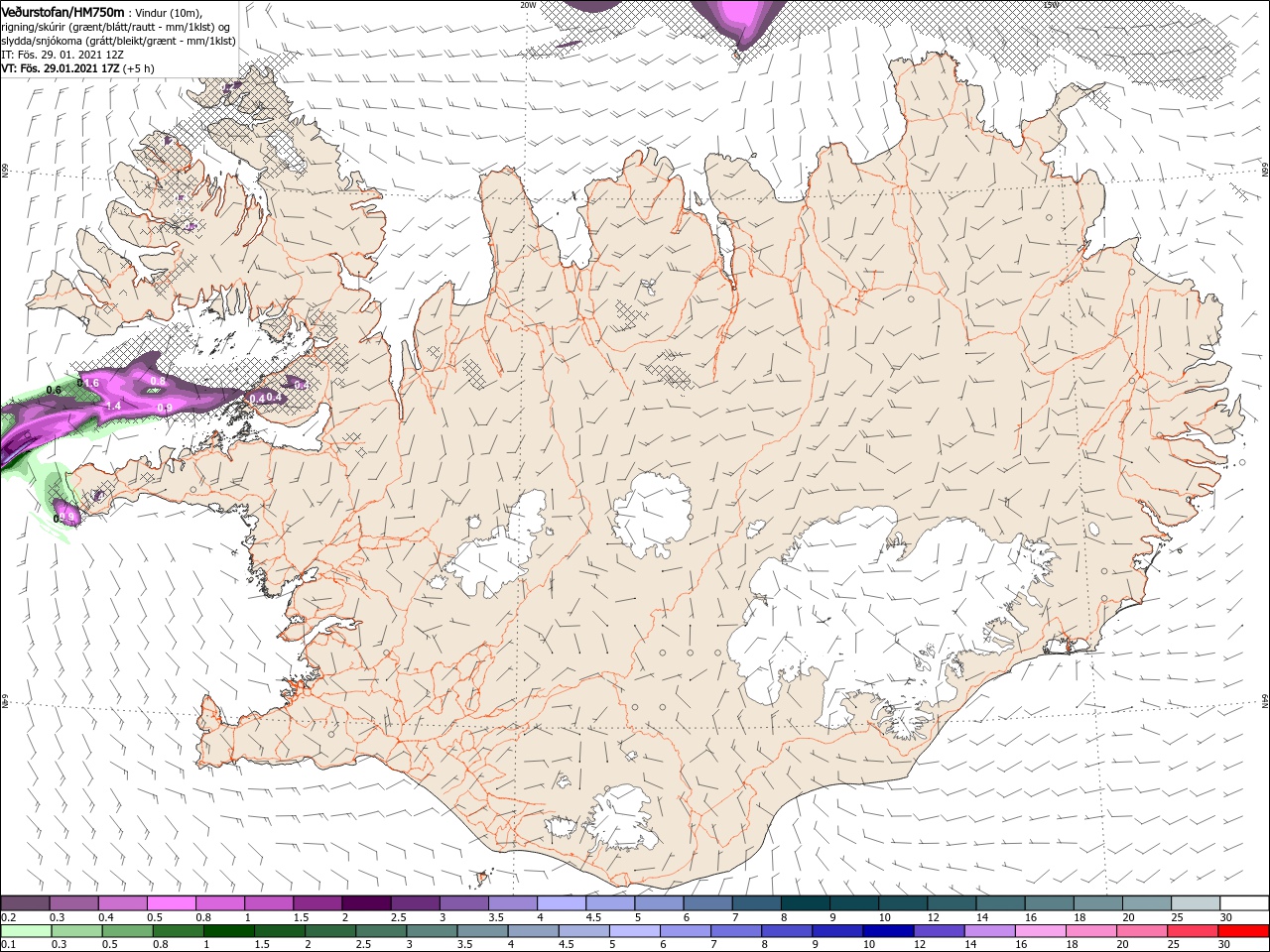This screenshot has height=952, width=1270.
Task: Click the black 0.6 precipitation label
Action: pyautogui.click(x=54, y=390)
